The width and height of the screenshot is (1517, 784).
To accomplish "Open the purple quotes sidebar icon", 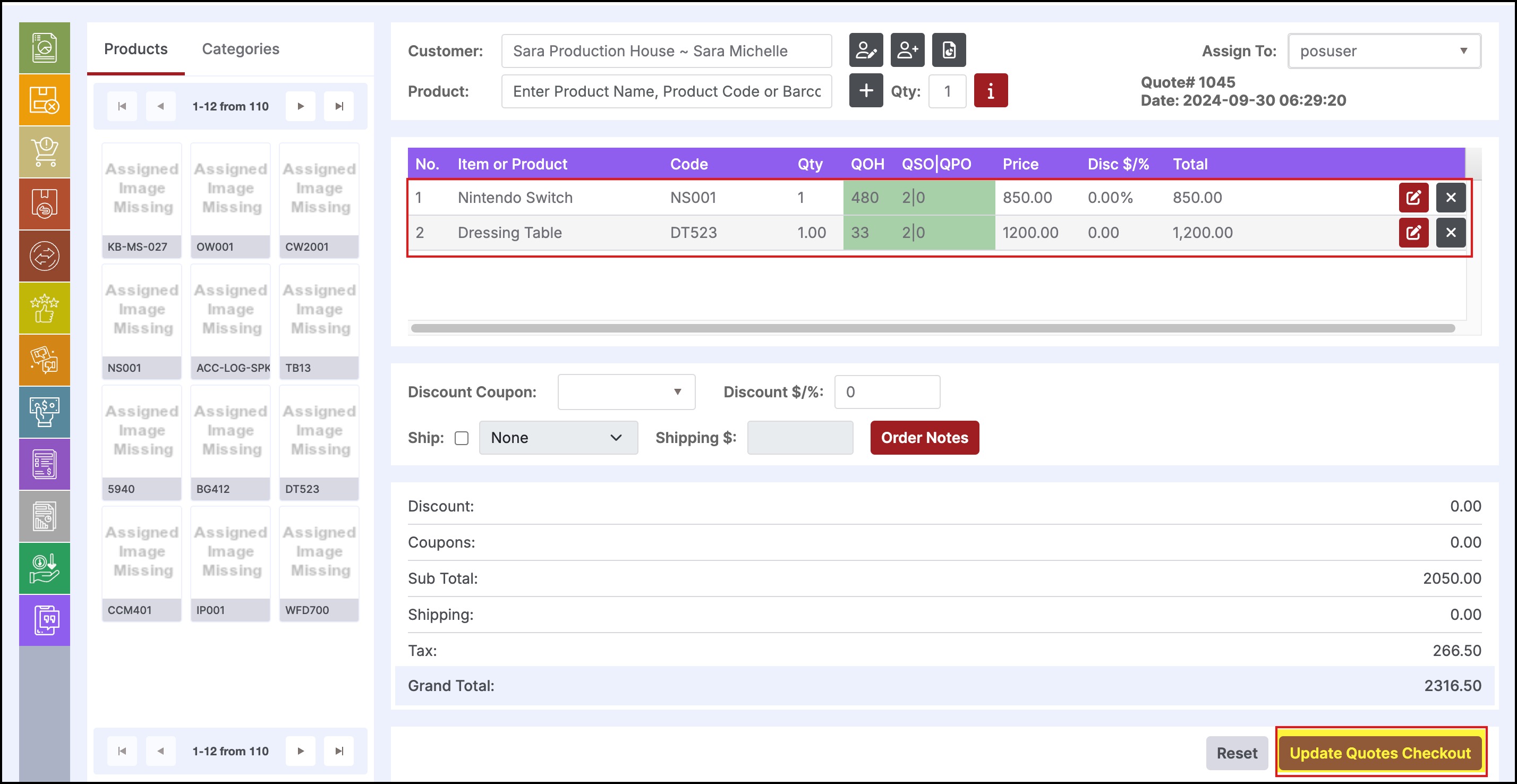I will point(44,620).
